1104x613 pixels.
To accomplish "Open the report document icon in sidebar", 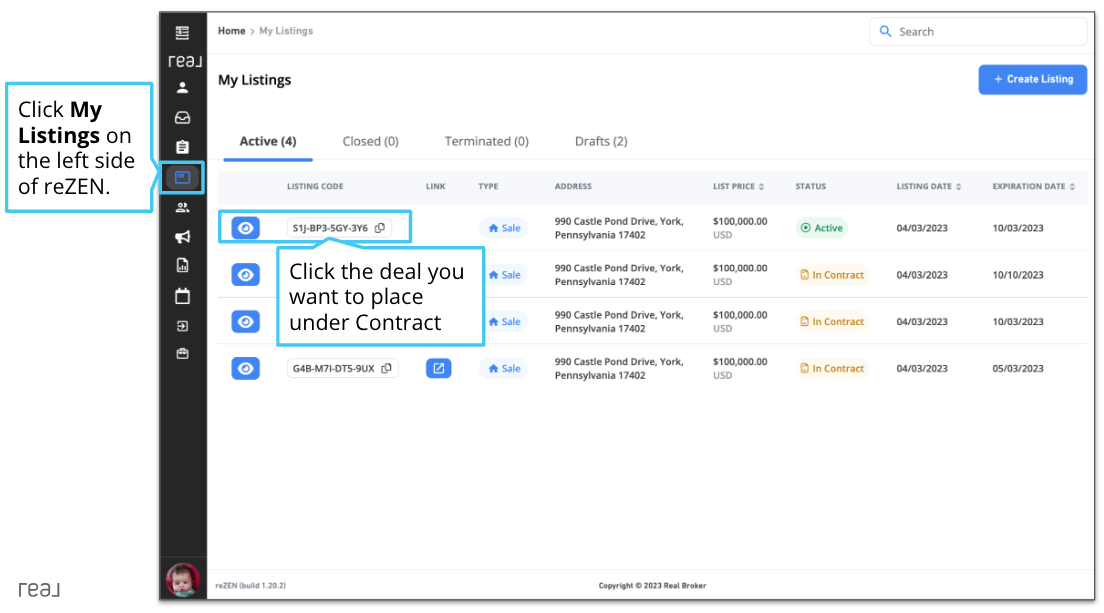I will click(x=182, y=265).
